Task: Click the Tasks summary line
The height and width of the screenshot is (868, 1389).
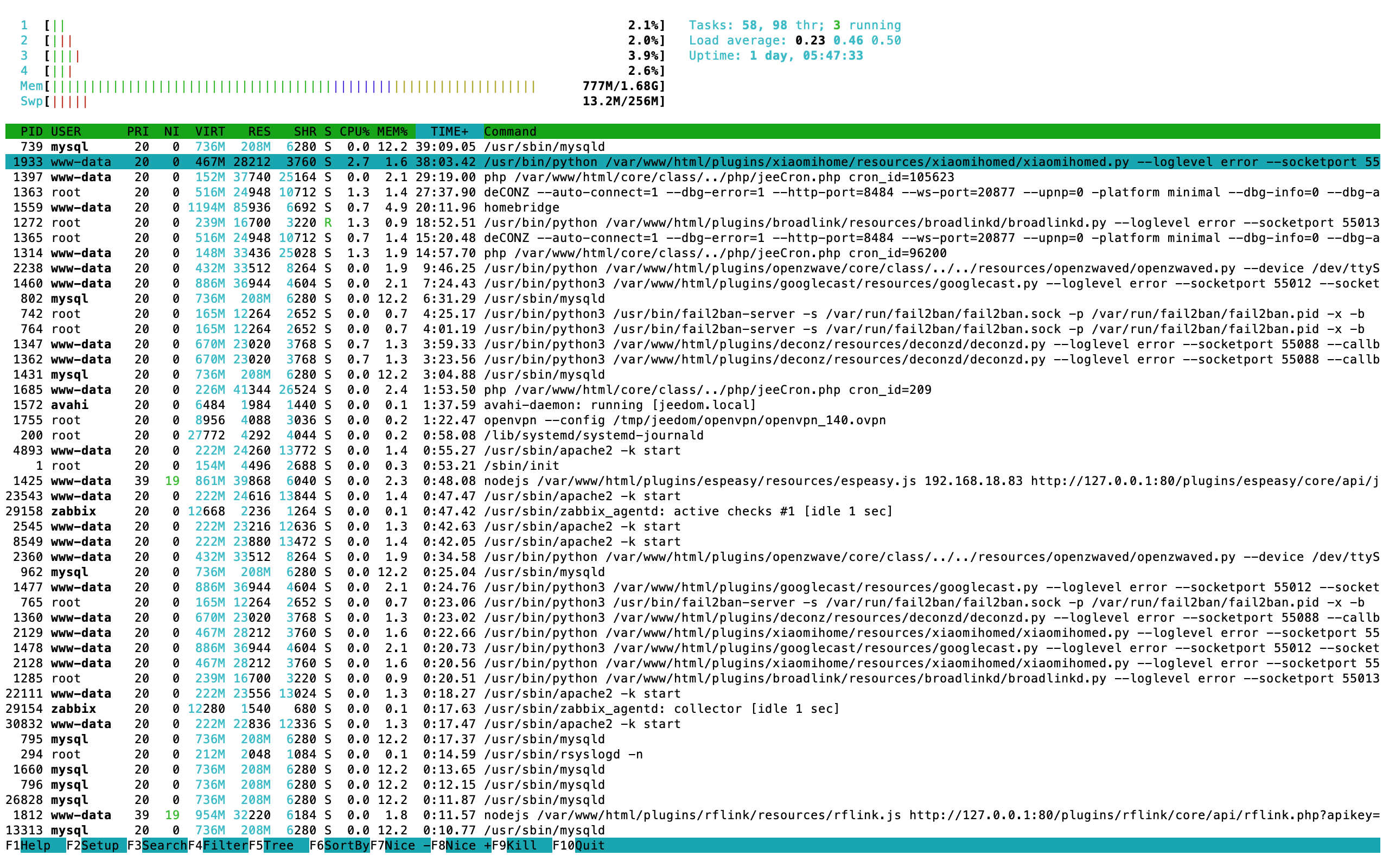Action: 795,25
